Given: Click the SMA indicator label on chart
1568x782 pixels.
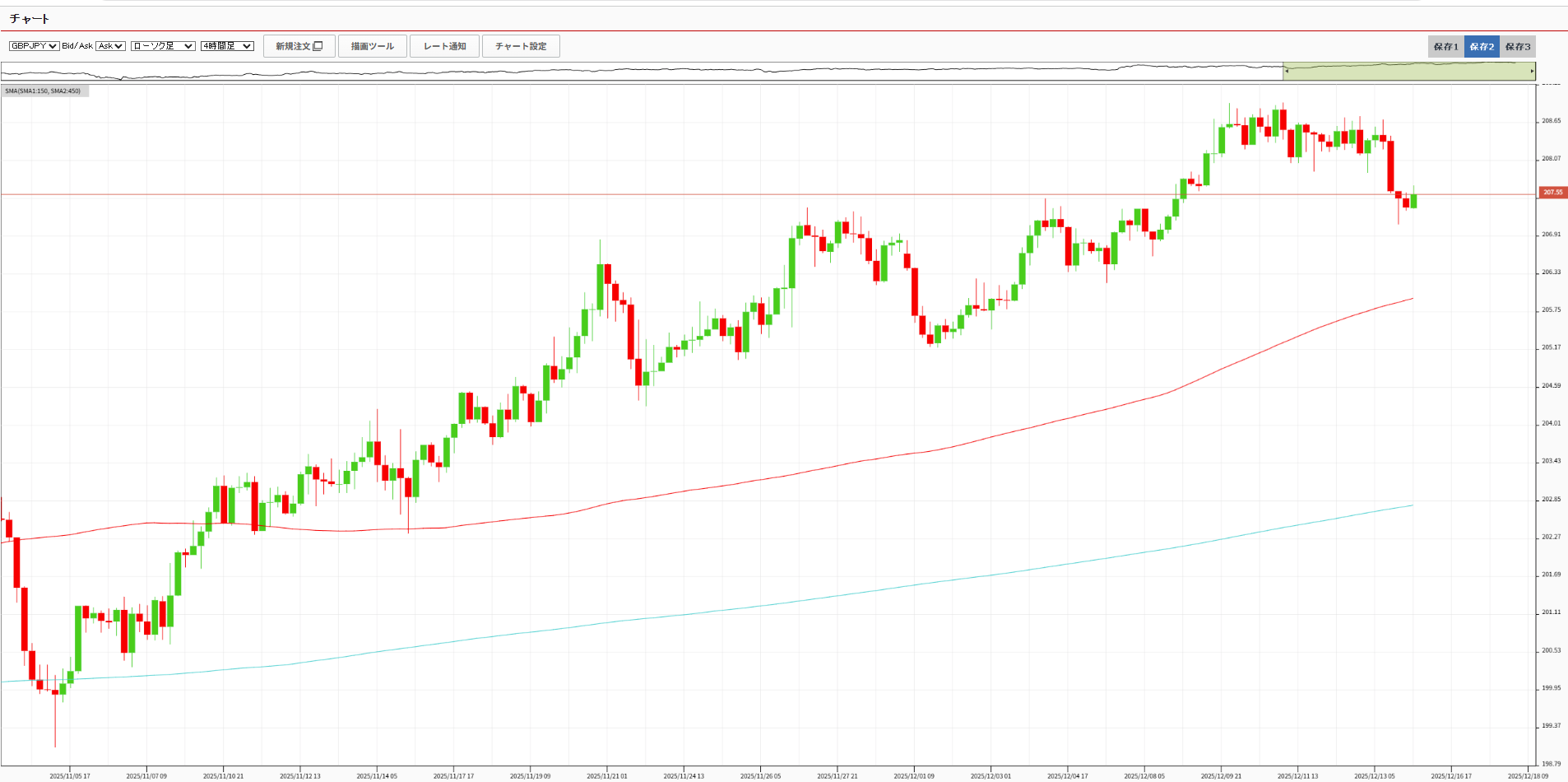Looking at the screenshot, I should (x=44, y=91).
